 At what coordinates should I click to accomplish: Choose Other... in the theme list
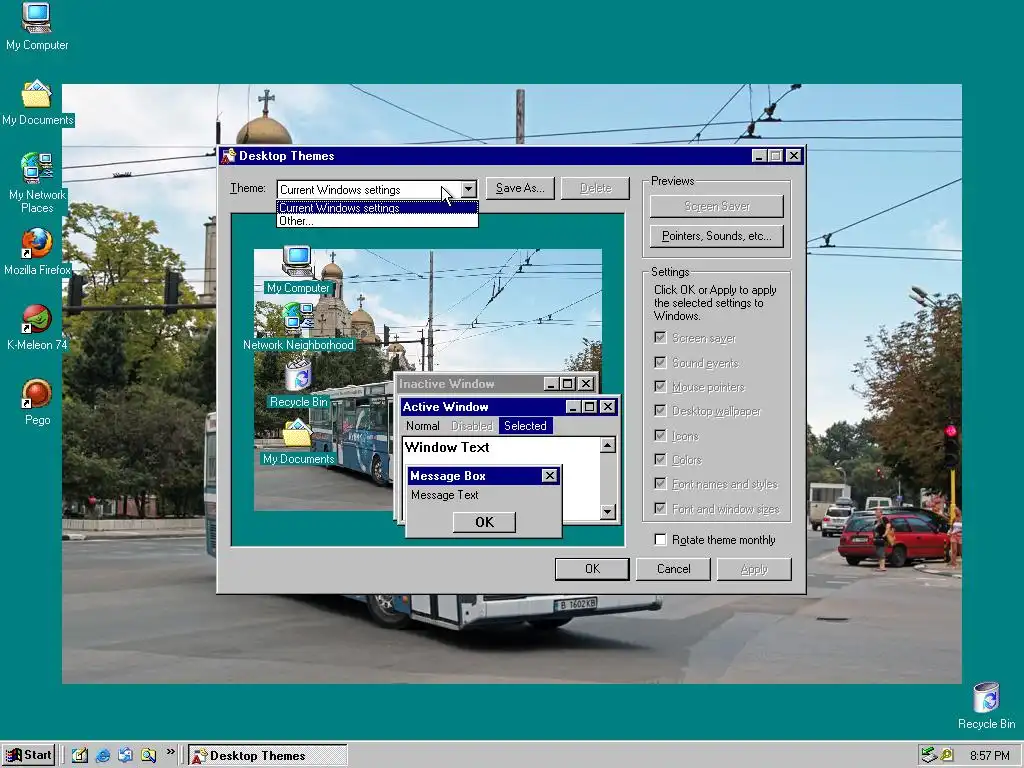point(377,221)
